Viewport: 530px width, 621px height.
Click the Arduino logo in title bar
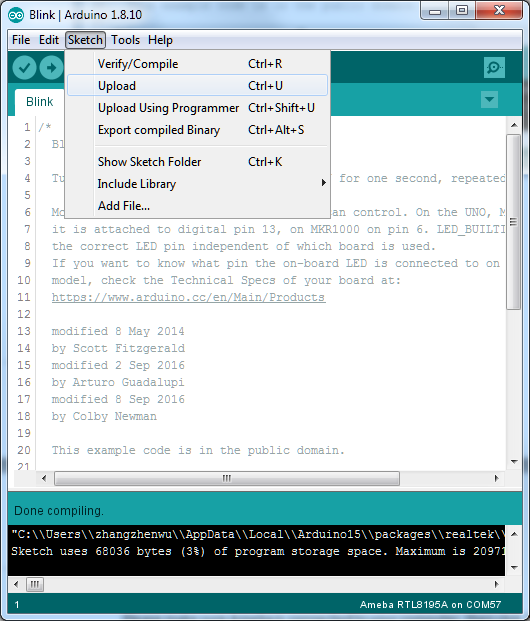[16, 15]
